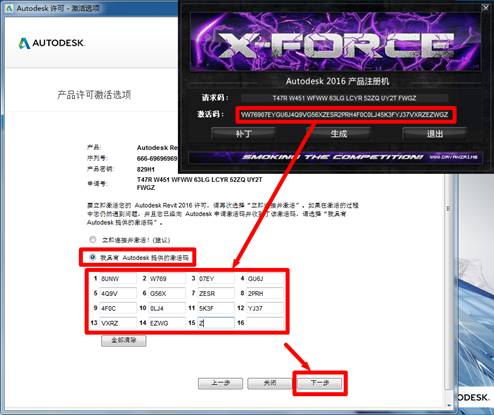
Task: Select the 立即连接并激活 radio option
Action: click(x=93, y=240)
